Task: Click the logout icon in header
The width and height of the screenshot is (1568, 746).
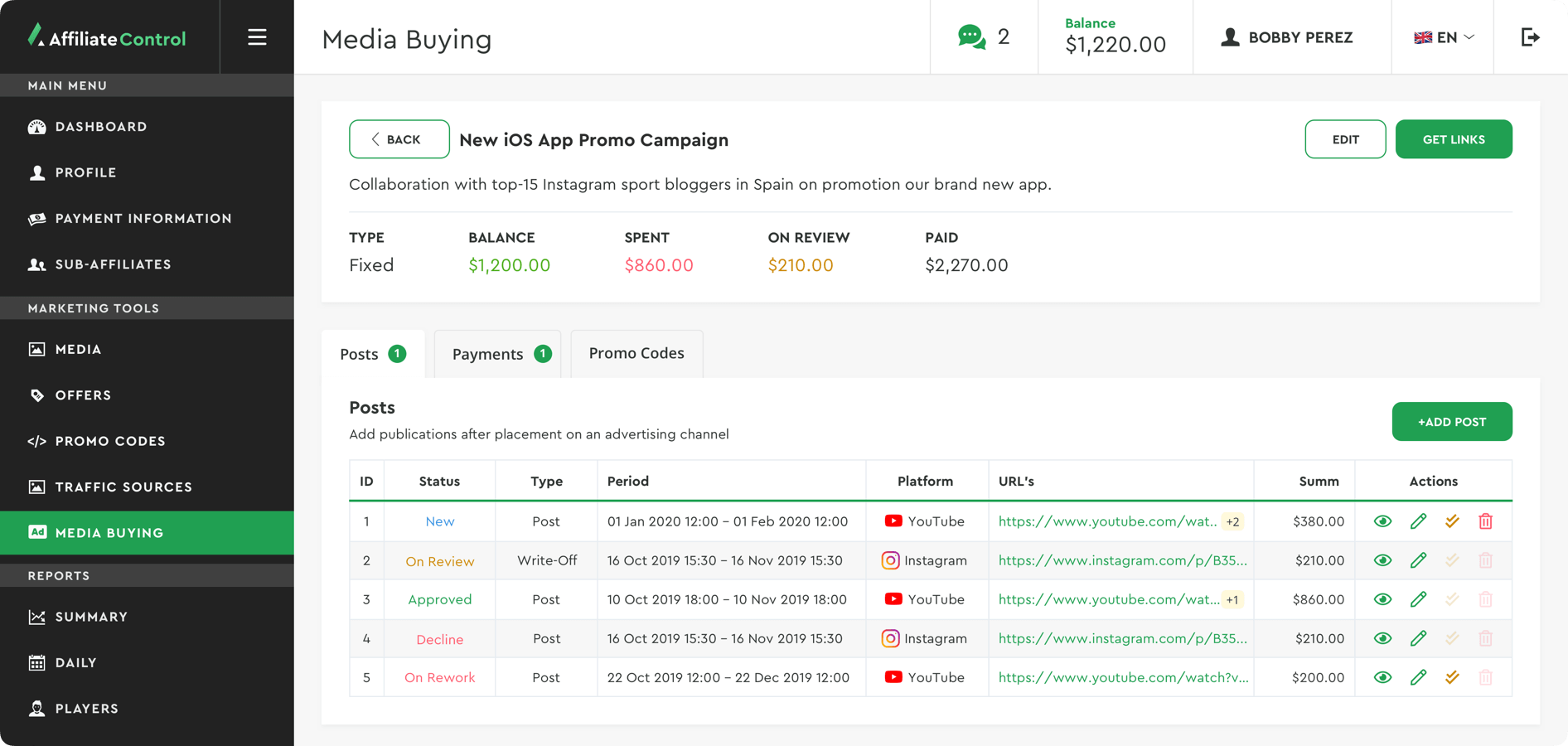Action: click(1530, 37)
